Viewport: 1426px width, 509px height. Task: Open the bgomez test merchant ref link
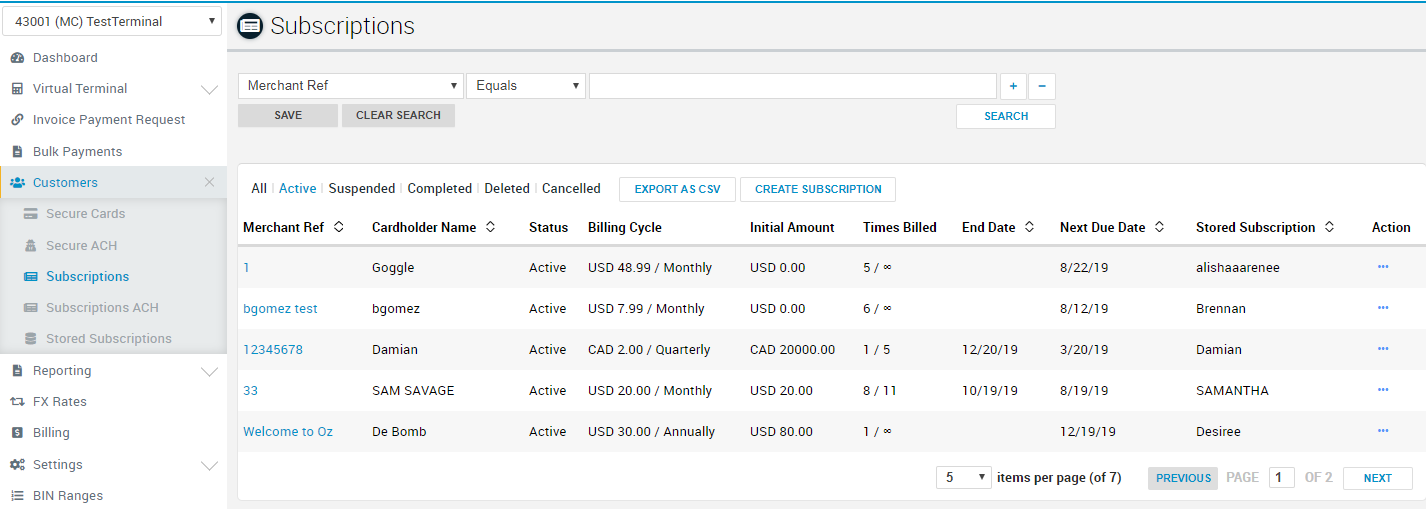(x=280, y=309)
